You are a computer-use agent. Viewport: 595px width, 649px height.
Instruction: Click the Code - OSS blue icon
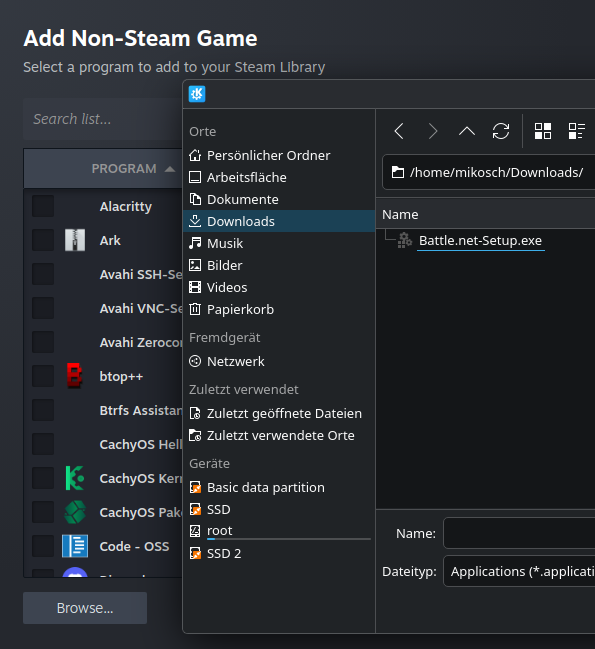point(75,546)
